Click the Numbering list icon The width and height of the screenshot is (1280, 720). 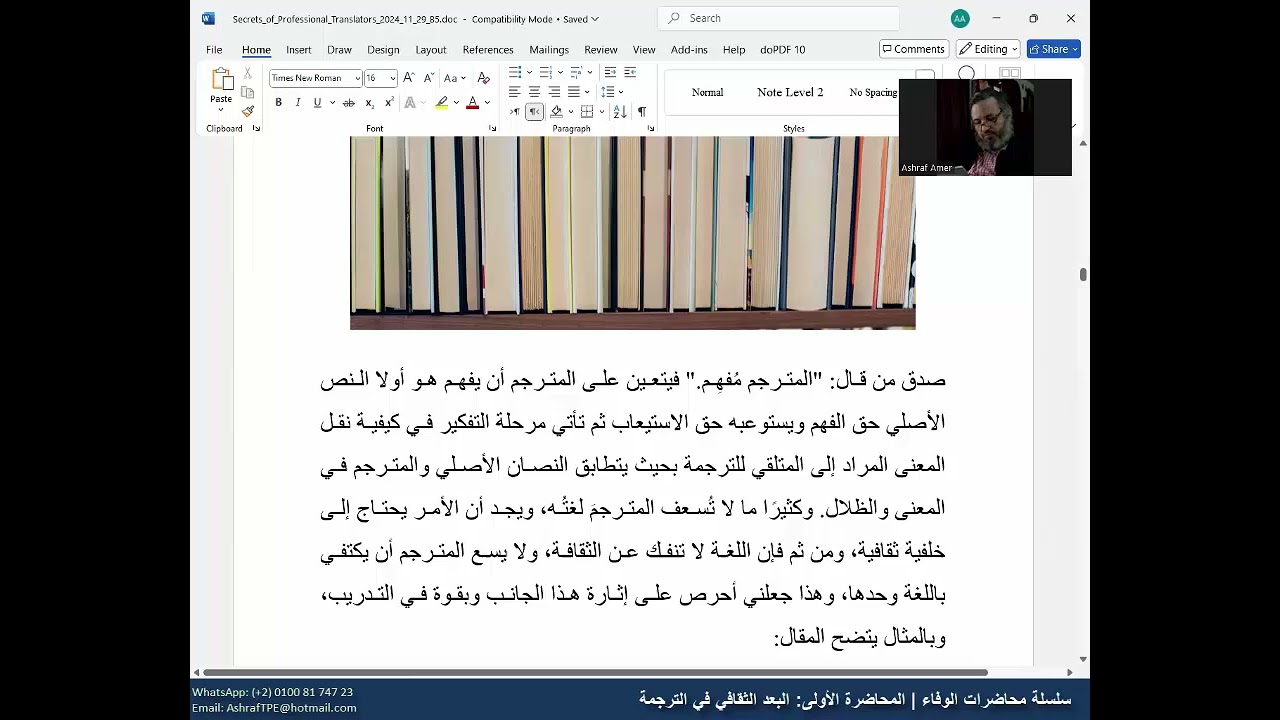pyautogui.click(x=545, y=73)
